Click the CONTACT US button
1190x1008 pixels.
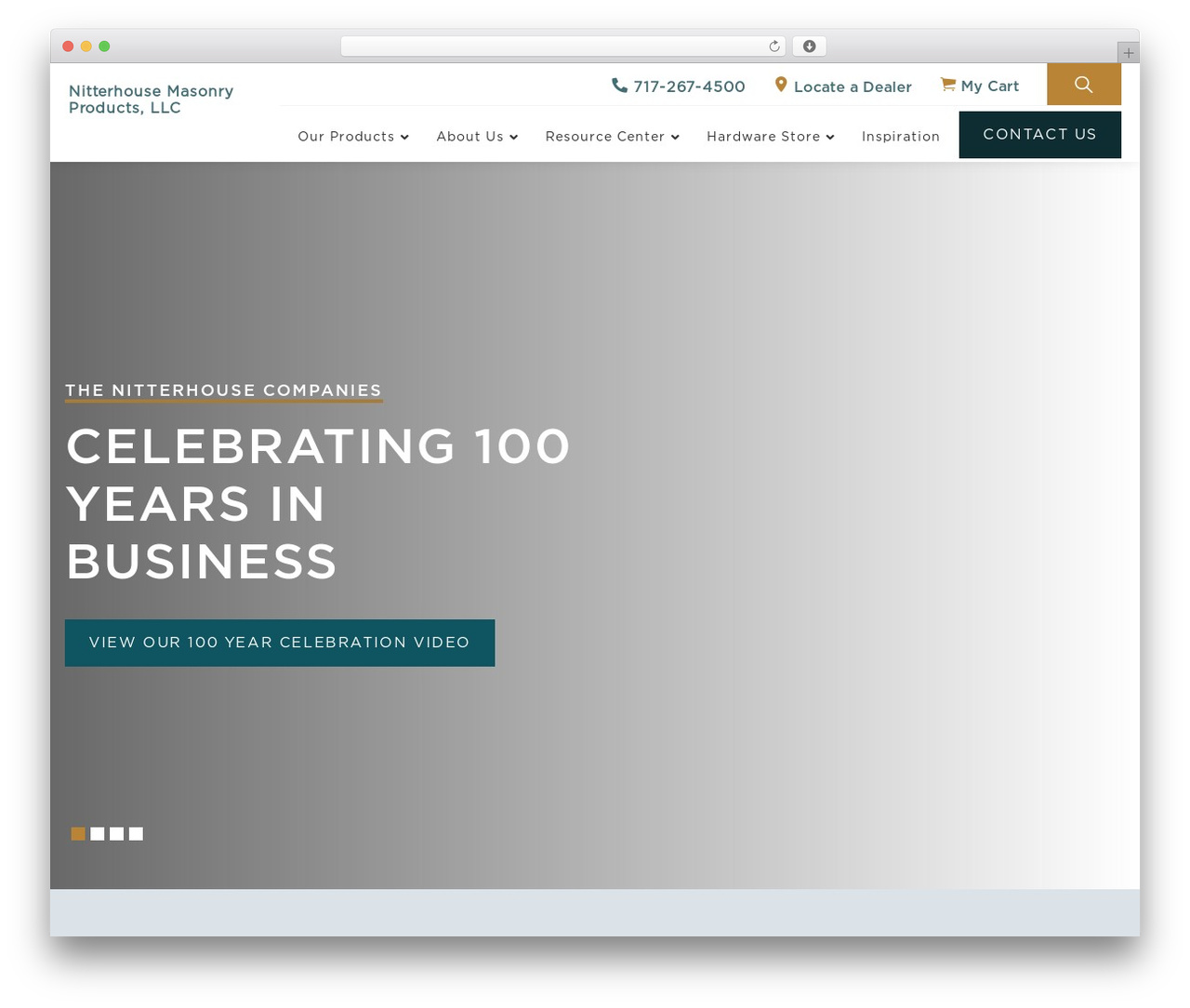pyautogui.click(x=1039, y=135)
